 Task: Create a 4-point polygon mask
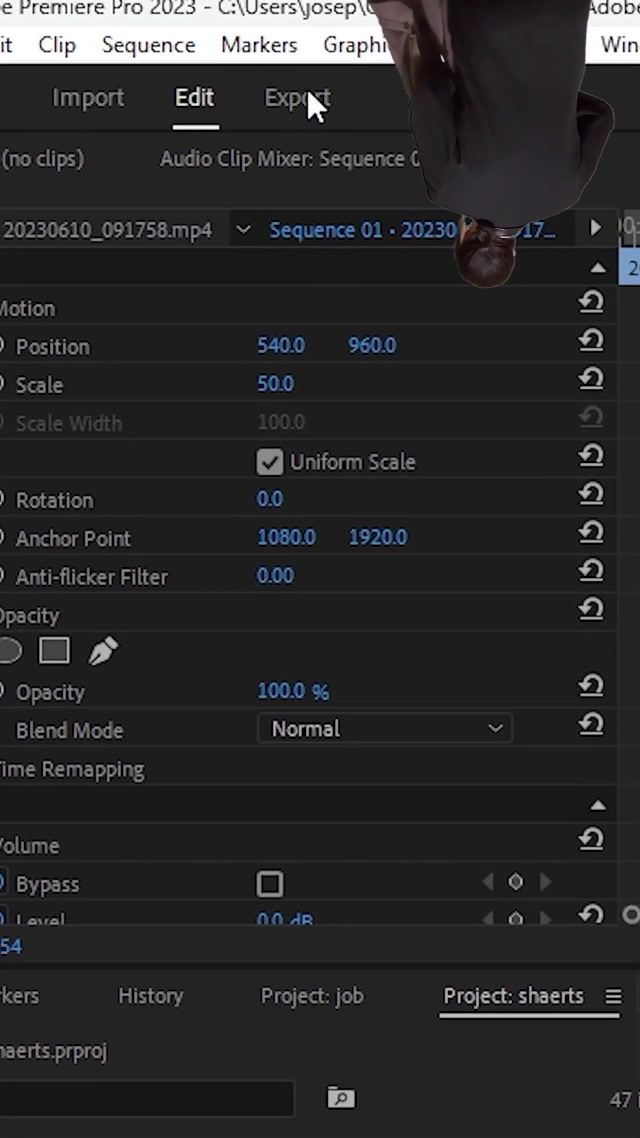(54, 652)
